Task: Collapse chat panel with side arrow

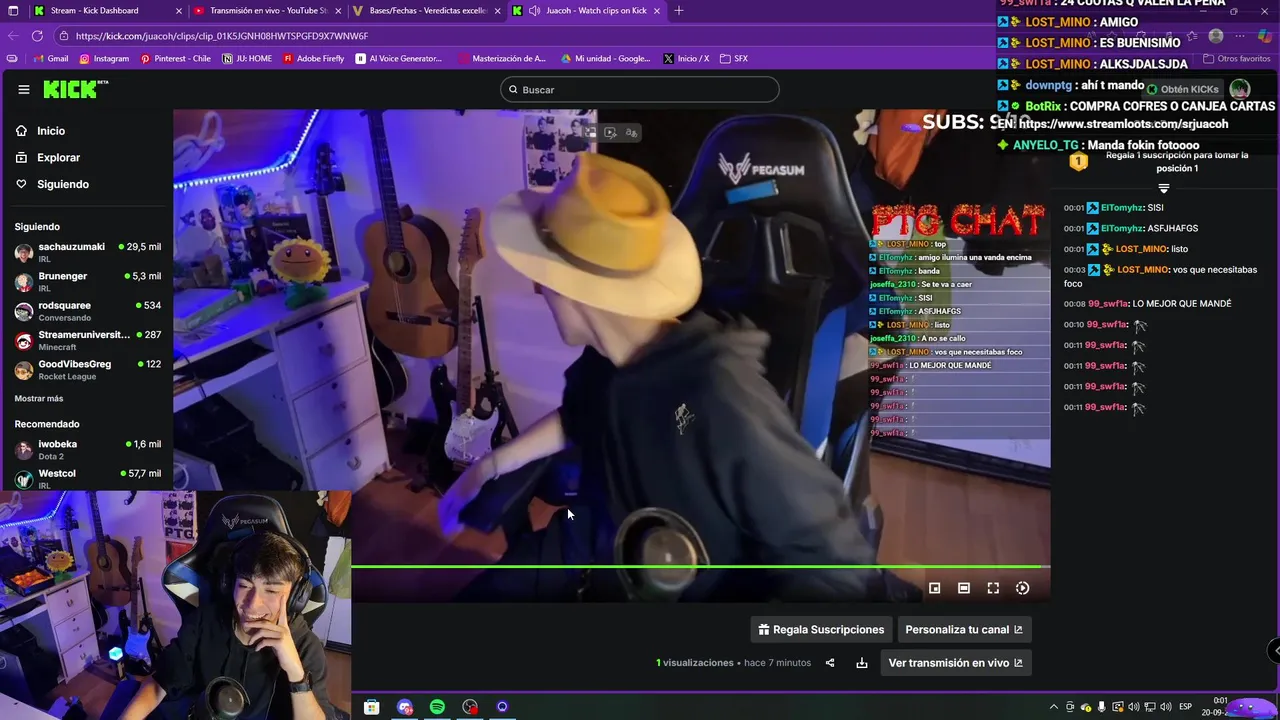Action: click(1275, 651)
